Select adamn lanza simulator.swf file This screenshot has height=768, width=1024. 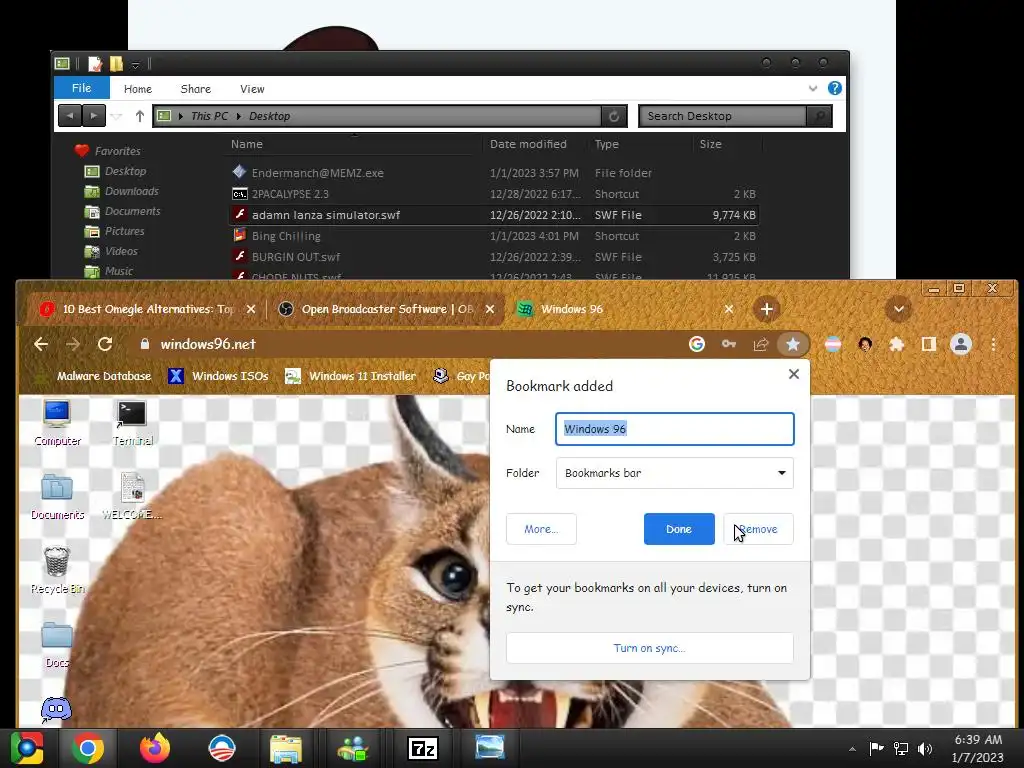(493, 215)
